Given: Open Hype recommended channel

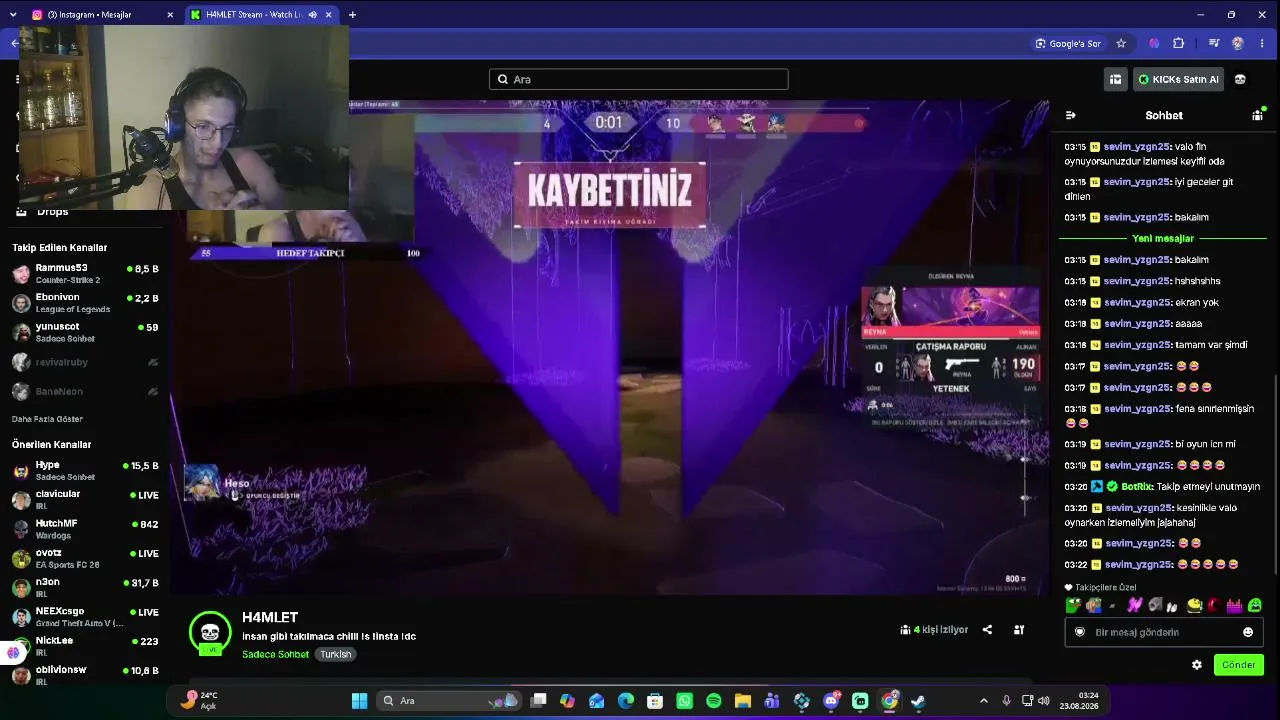Looking at the screenshot, I should coord(85,470).
